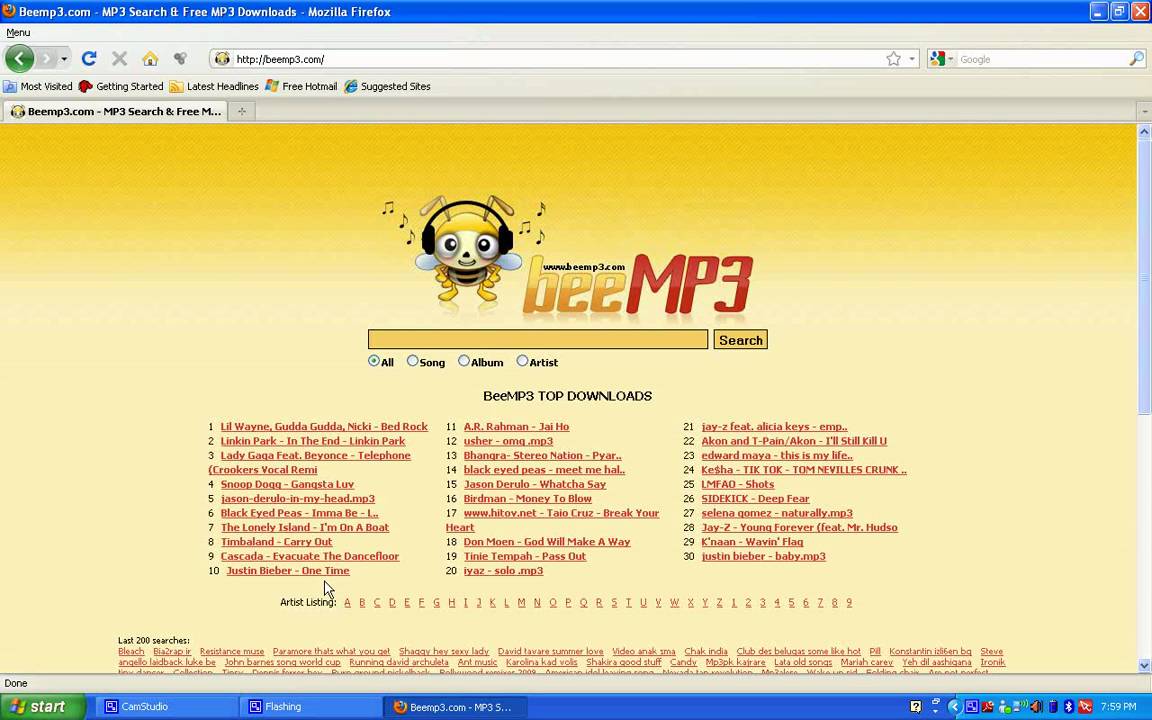Click the BeeMP3 search text box

538,339
